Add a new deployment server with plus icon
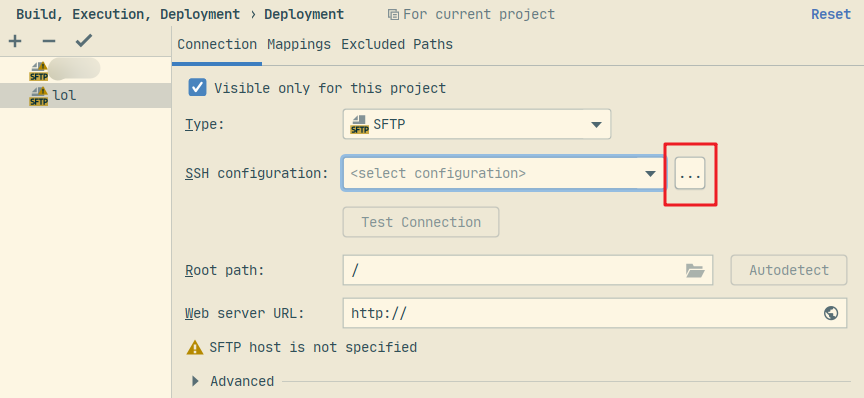This screenshot has height=398, width=864. pyautogui.click(x=15, y=41)
